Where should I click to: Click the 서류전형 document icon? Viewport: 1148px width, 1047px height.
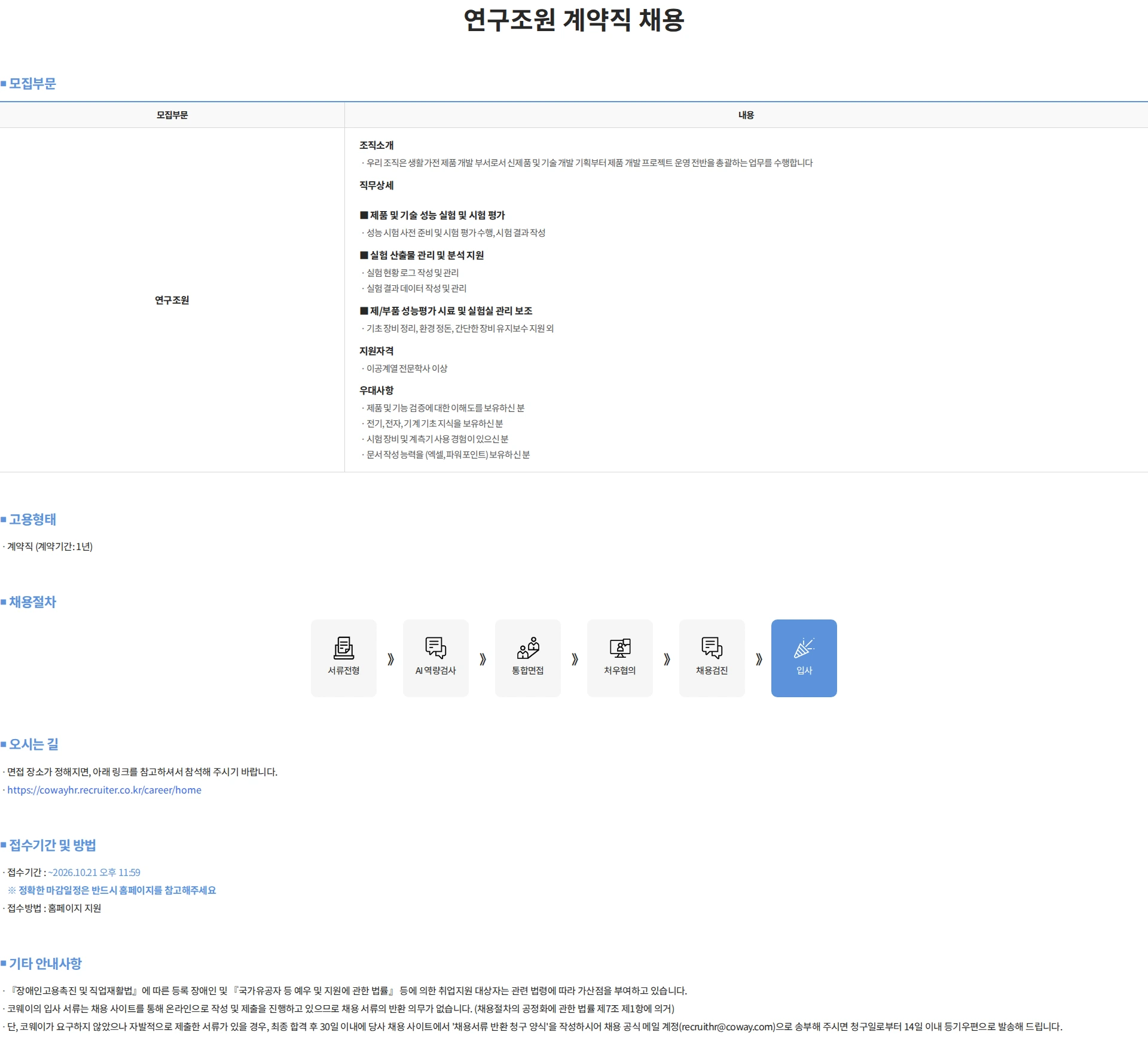pyautogui.click(x=343, y=648)
